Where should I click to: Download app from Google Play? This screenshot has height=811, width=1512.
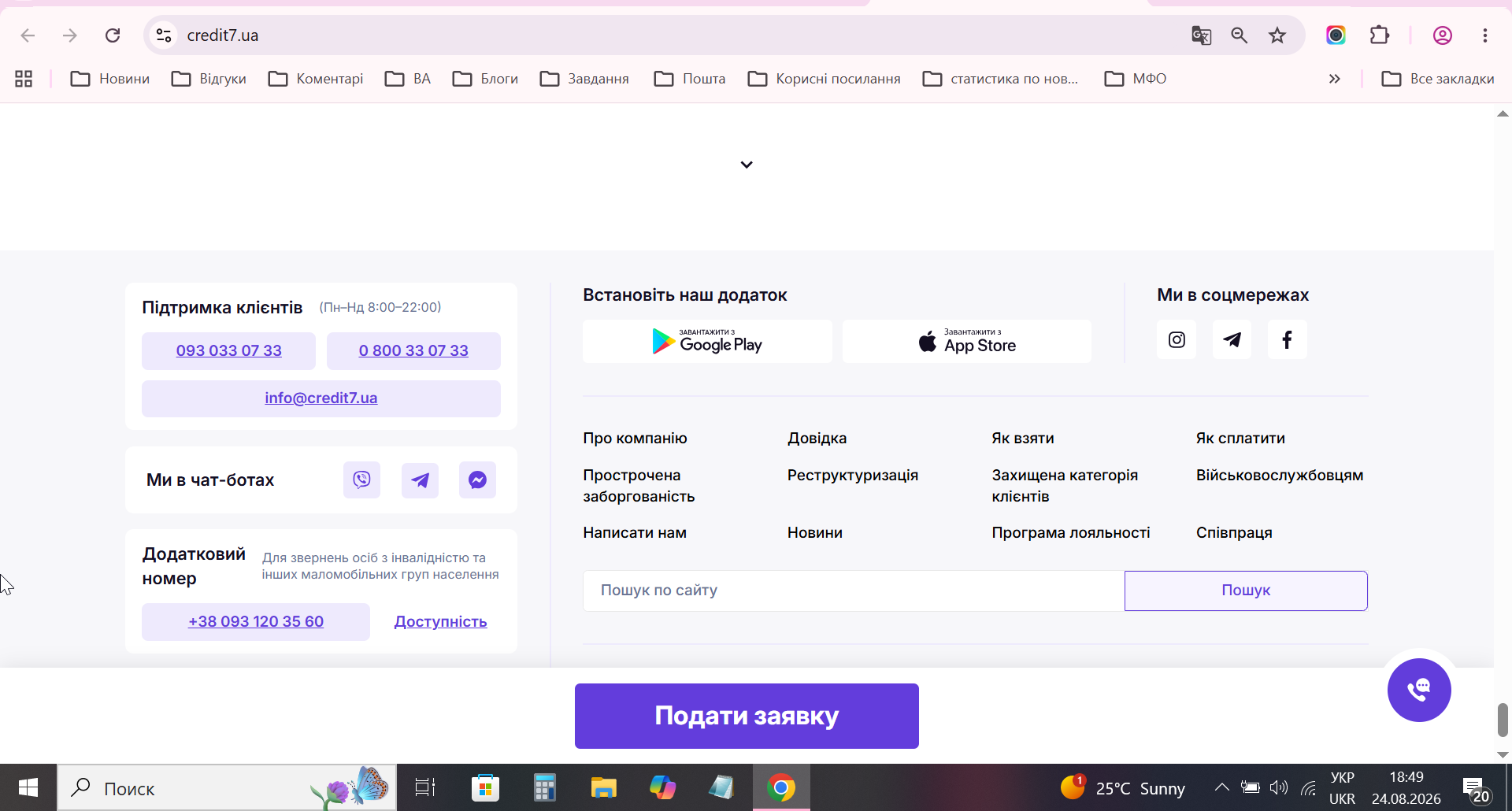pos(707,341)
